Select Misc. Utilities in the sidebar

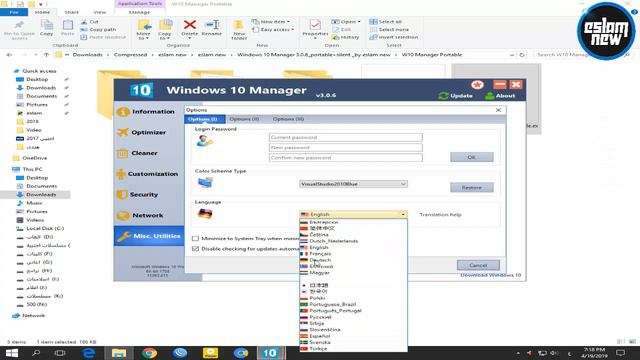point(149,236)
